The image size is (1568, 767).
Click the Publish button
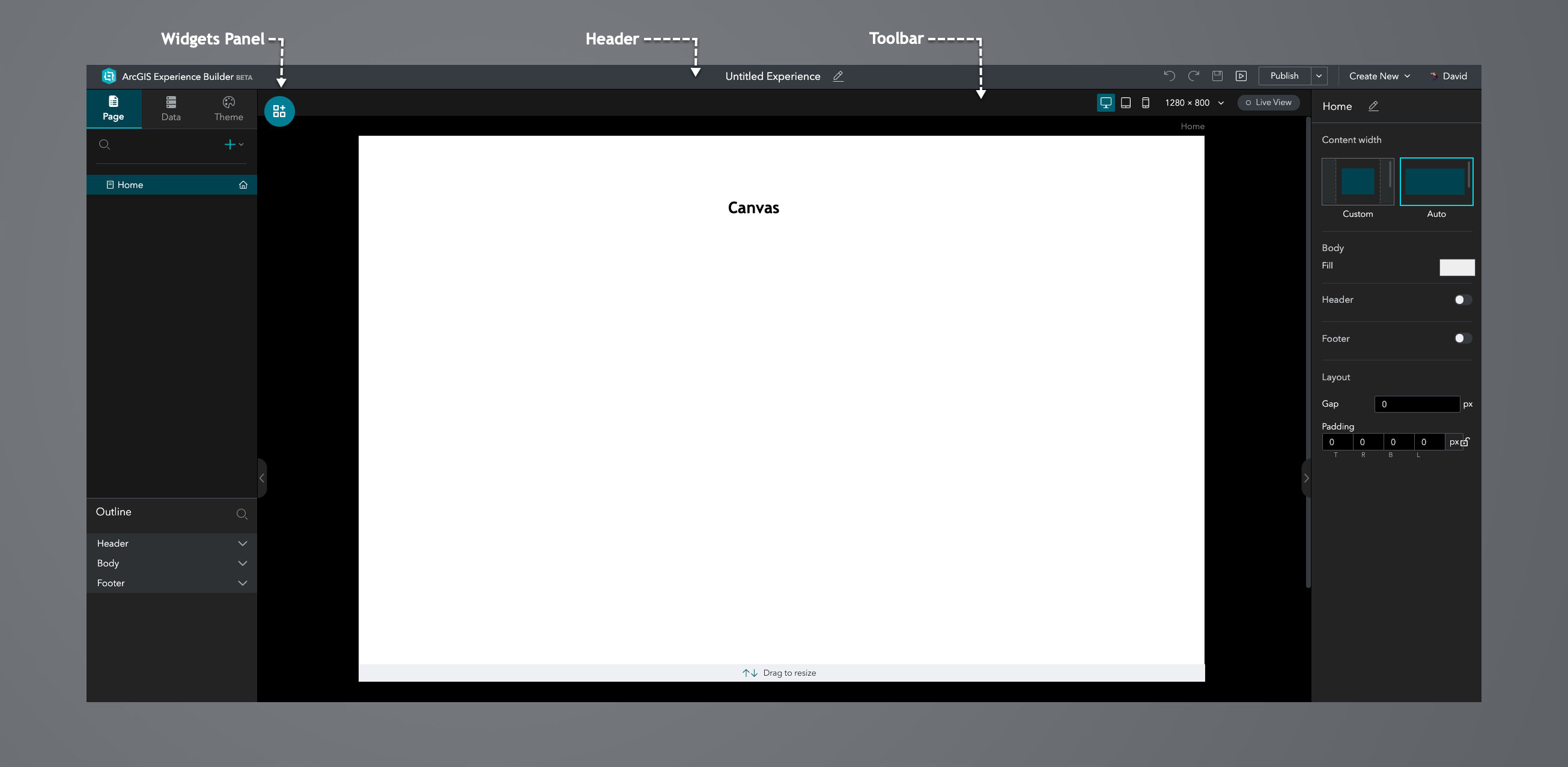(x=1284, y=76)
